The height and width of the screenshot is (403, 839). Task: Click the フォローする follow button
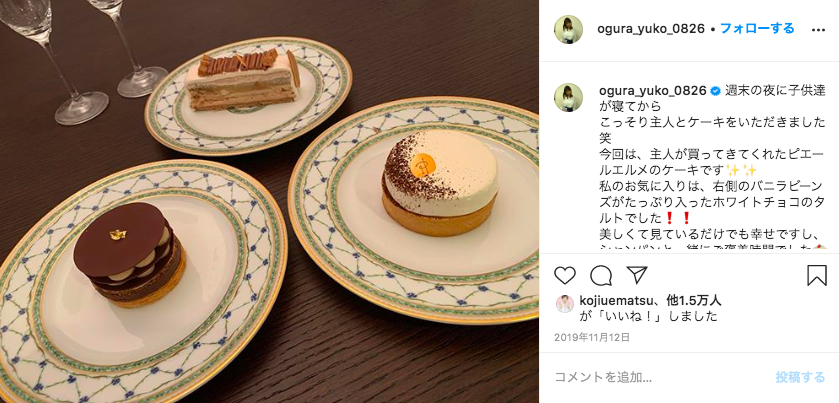coord(757,28)
